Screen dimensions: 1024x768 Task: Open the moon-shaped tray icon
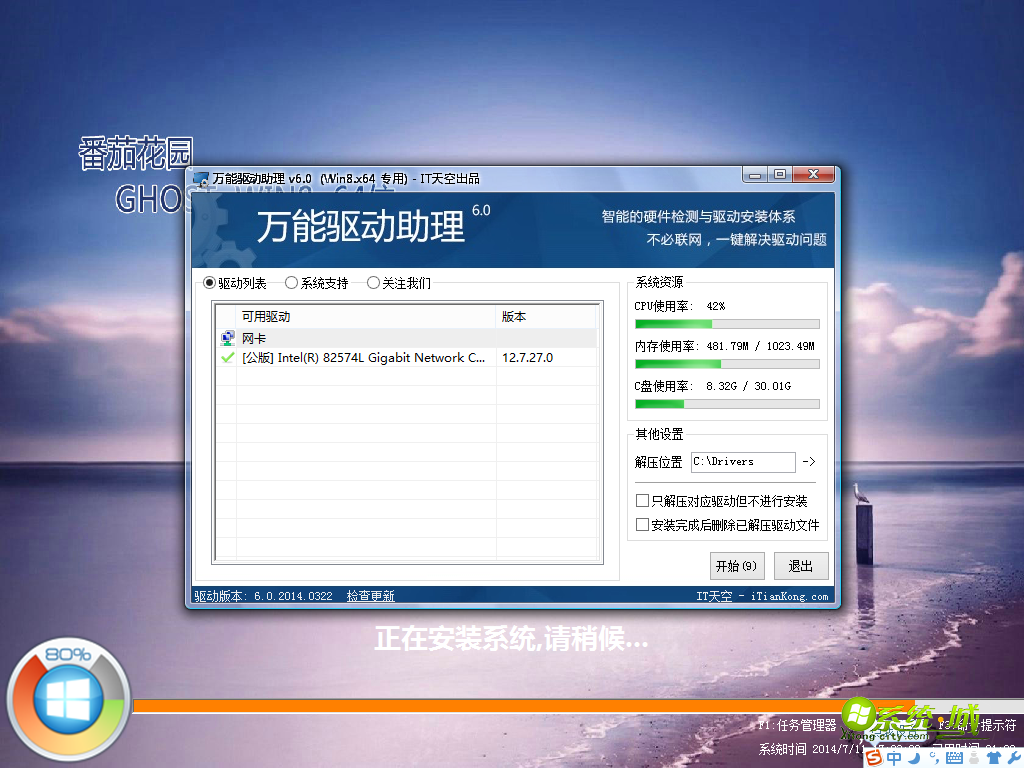click(913, 757)
